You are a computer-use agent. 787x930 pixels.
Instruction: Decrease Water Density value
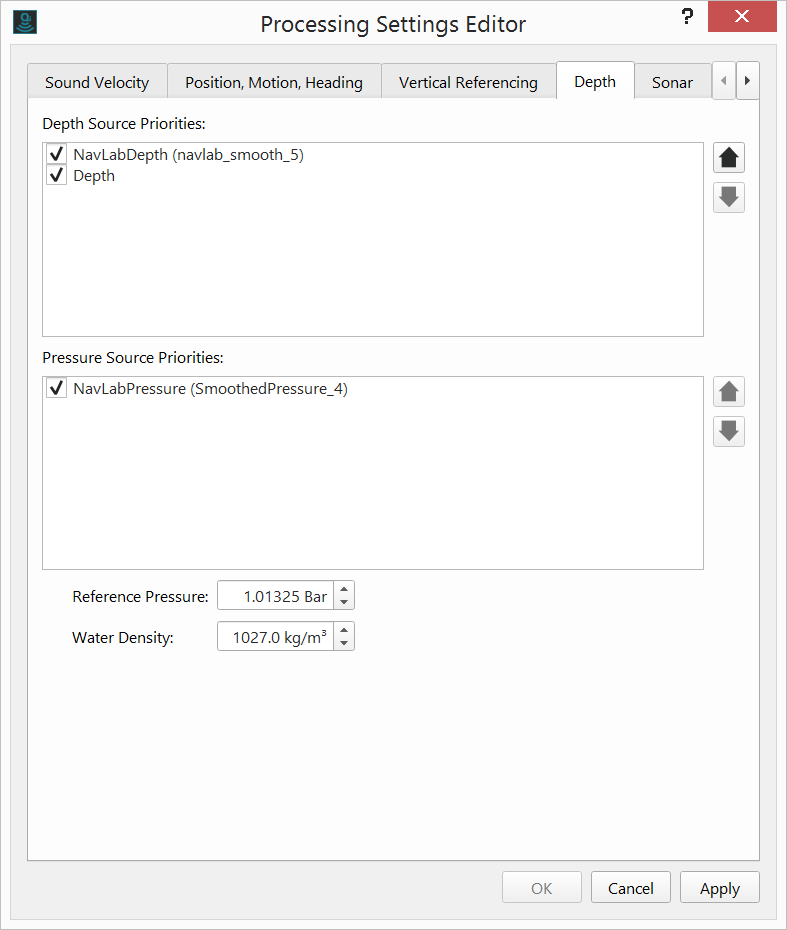[x=344, y=642]
